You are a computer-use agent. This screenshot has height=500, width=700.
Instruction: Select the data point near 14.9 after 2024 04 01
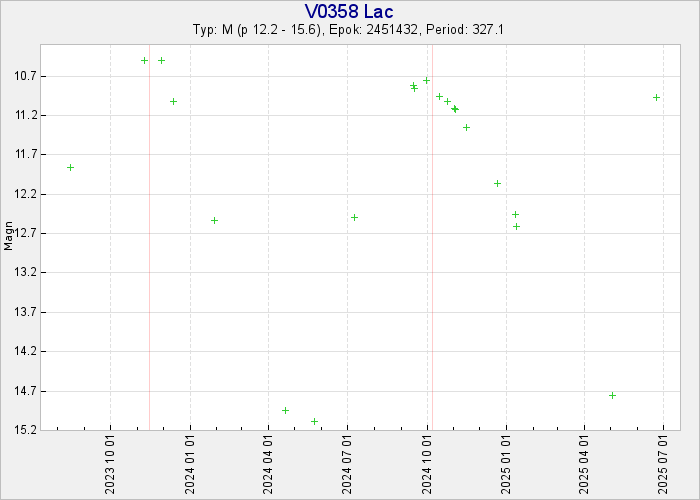pyautogui.click(x=285, y=410)
